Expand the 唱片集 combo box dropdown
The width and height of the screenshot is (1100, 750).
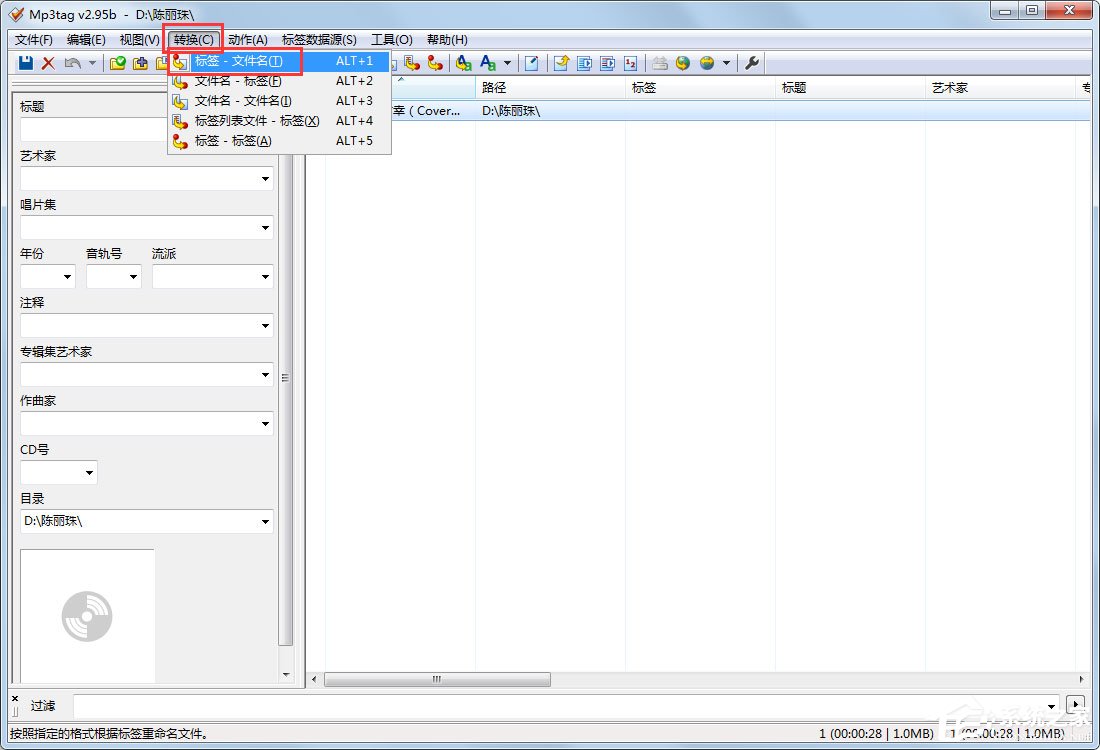coord(265,228)
